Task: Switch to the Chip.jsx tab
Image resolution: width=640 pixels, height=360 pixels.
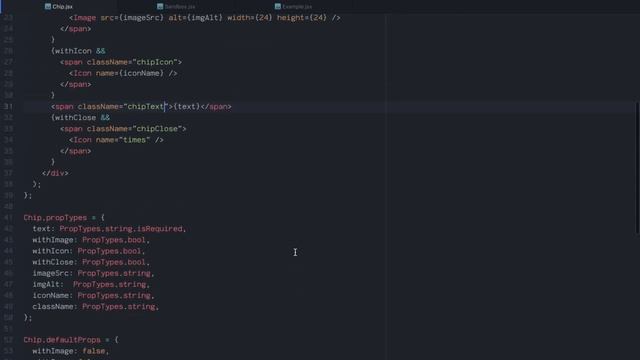Action: pos(59,7)
